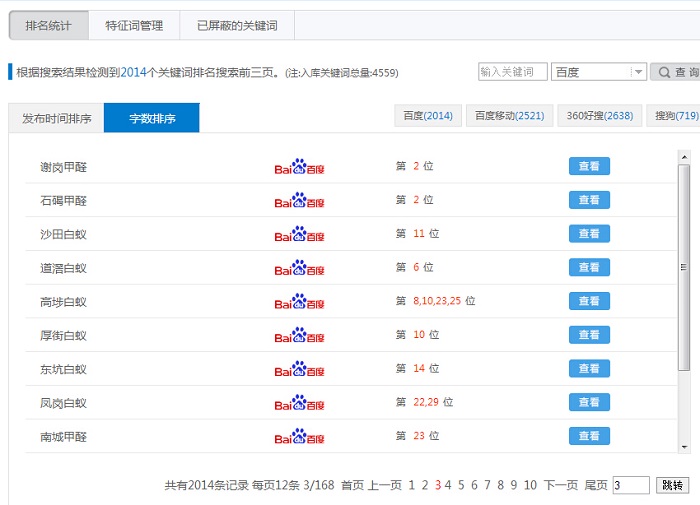The image size is (700, 505).
Task: Click the page number input box
Action: 631,485
